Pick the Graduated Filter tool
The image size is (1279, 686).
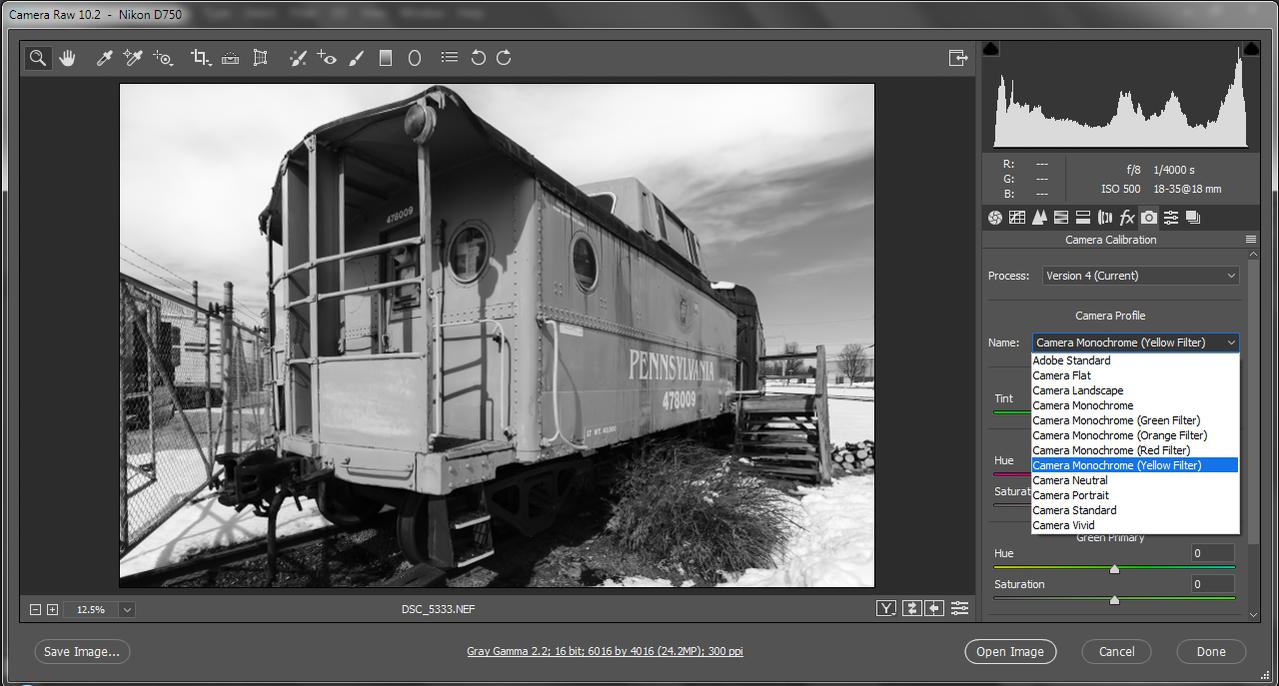385,58
